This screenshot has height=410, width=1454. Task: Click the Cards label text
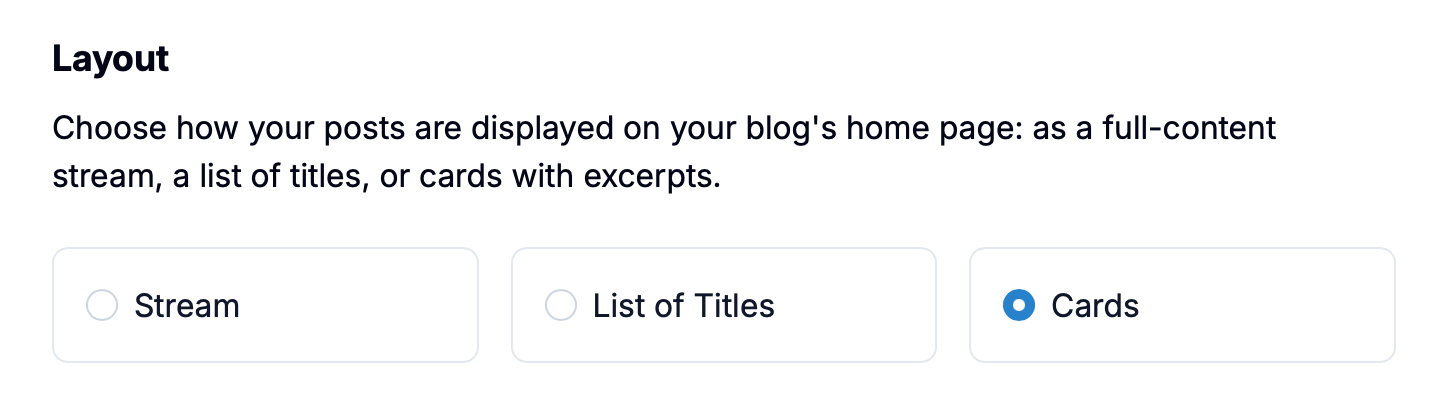pos(1095,305)
